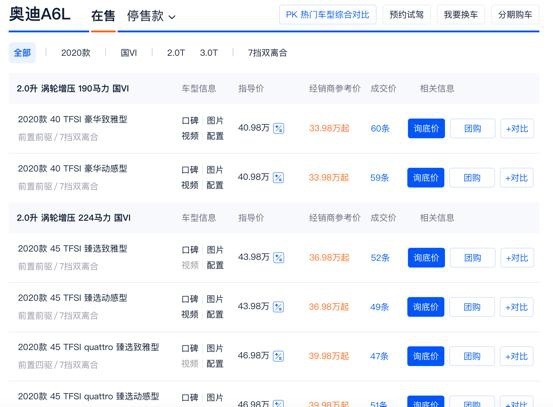553x407 pixels.
Task: Open price calculator icon for 45 TFSI quattro 臻选致雅型
Action: pos(278,356)
